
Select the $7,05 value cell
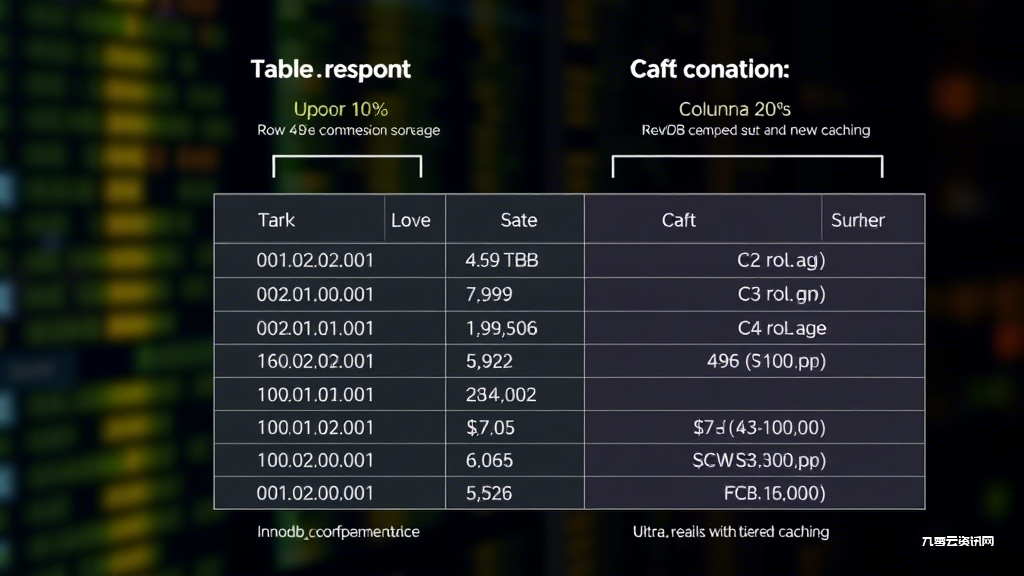point(490,428)
